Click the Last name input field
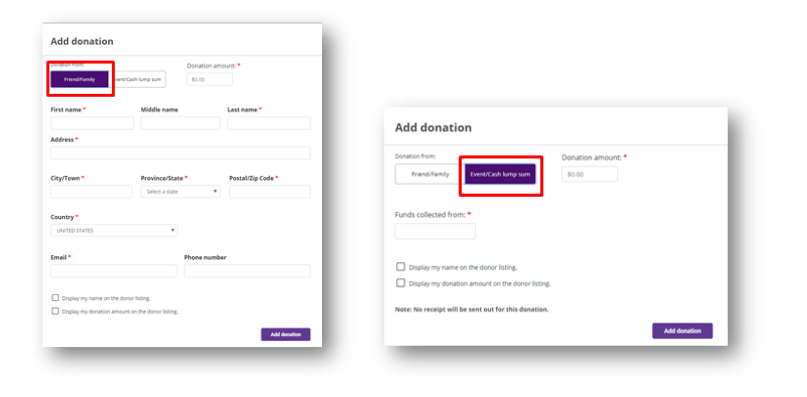807x397 pixels. tap(269, 123)
